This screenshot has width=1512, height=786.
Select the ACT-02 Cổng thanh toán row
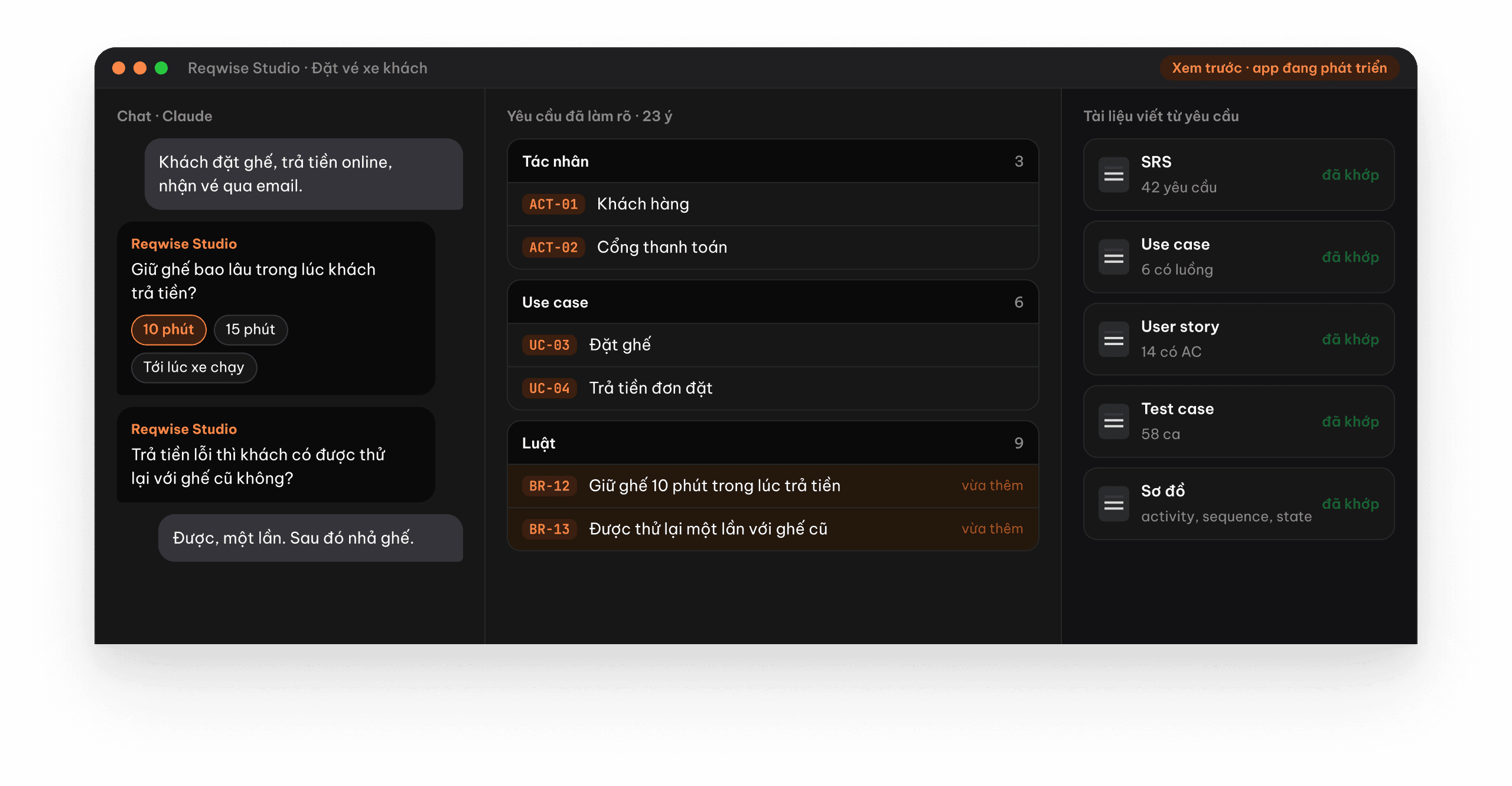pyautogui.click(x=773, y=247)
